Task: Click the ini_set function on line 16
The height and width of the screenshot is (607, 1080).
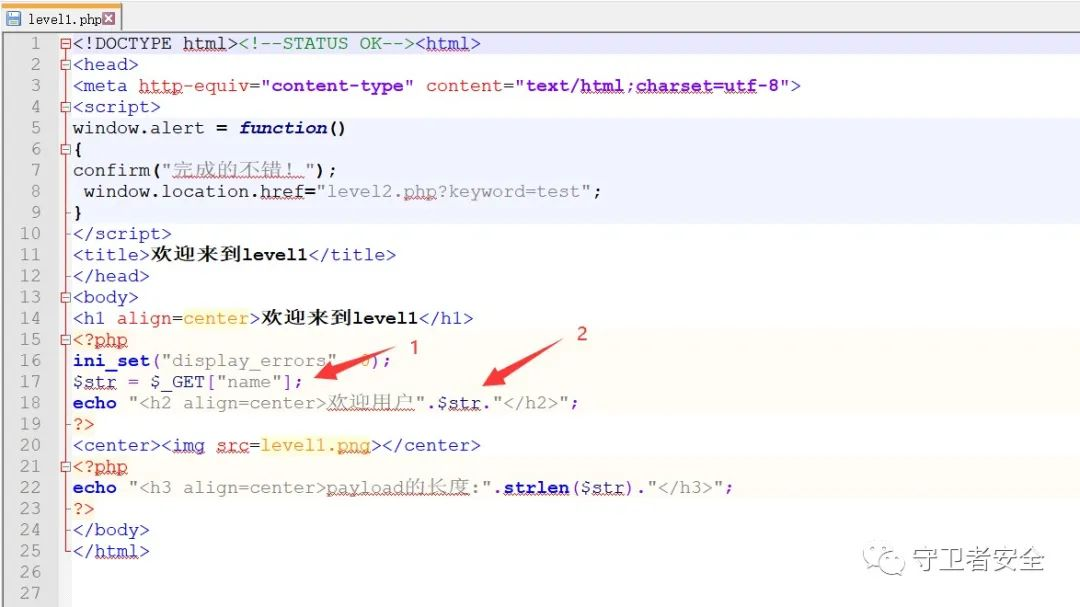Action: click(x=110, y=361)
